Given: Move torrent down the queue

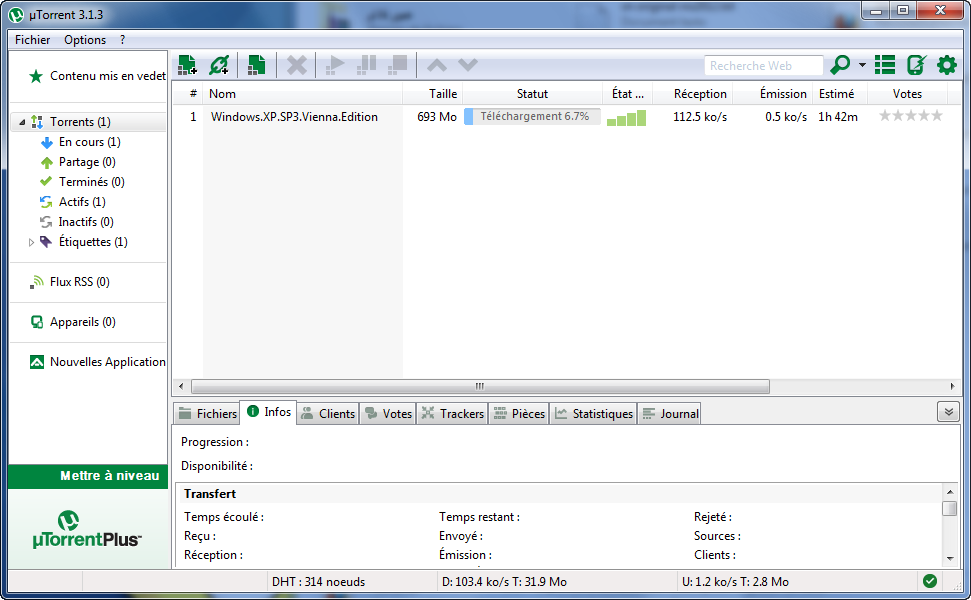Looking at the screenshot, I should tap(468, 65).
